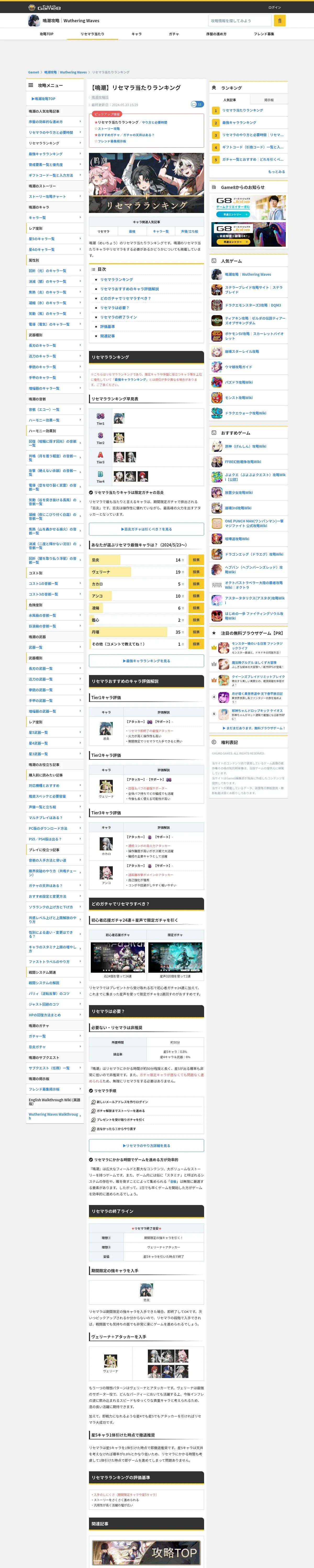
Task: Open Game8 breadcrumb link
Action: coord(33,72)
